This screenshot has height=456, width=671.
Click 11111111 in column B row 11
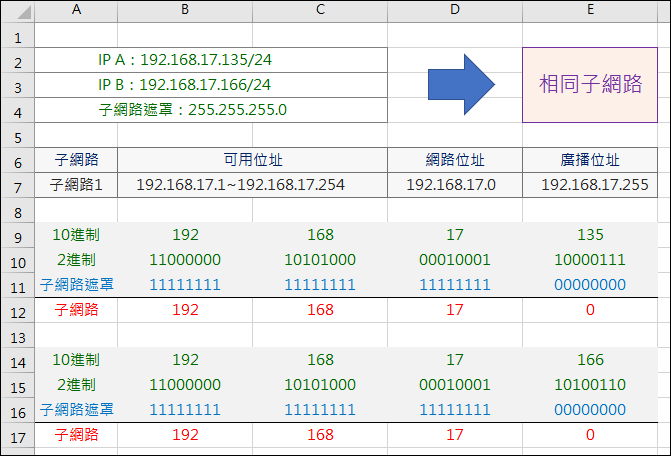185,285
